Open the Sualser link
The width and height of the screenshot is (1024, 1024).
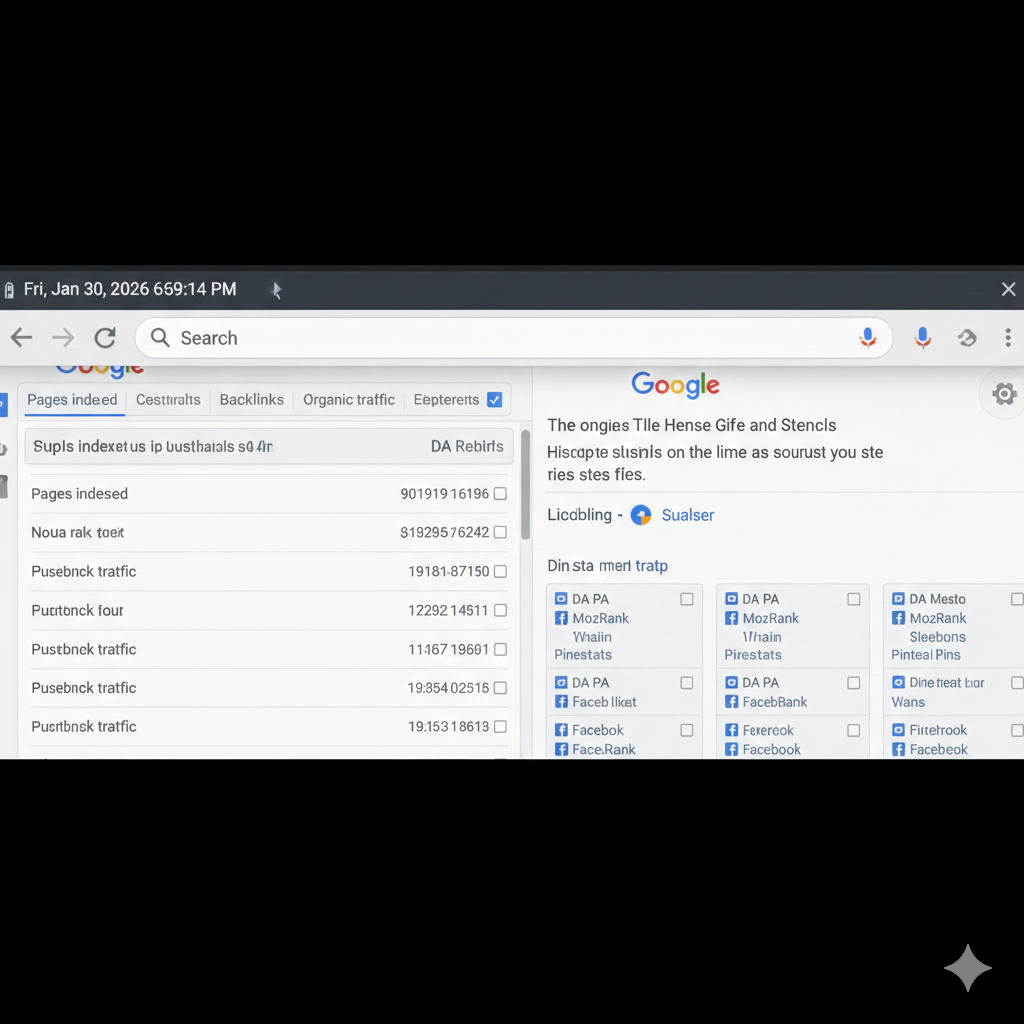coord(687,515)
